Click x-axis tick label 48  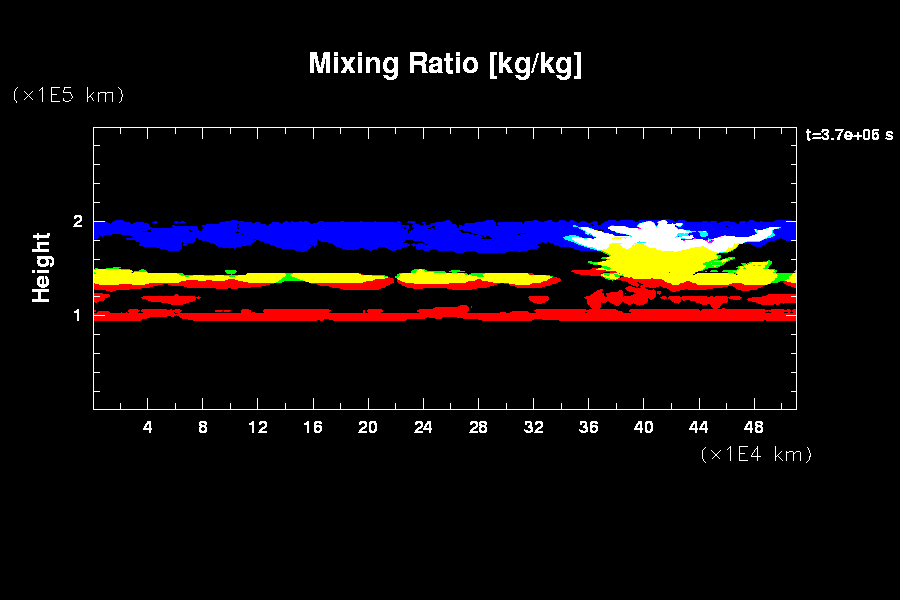click(x=753, y=428)
